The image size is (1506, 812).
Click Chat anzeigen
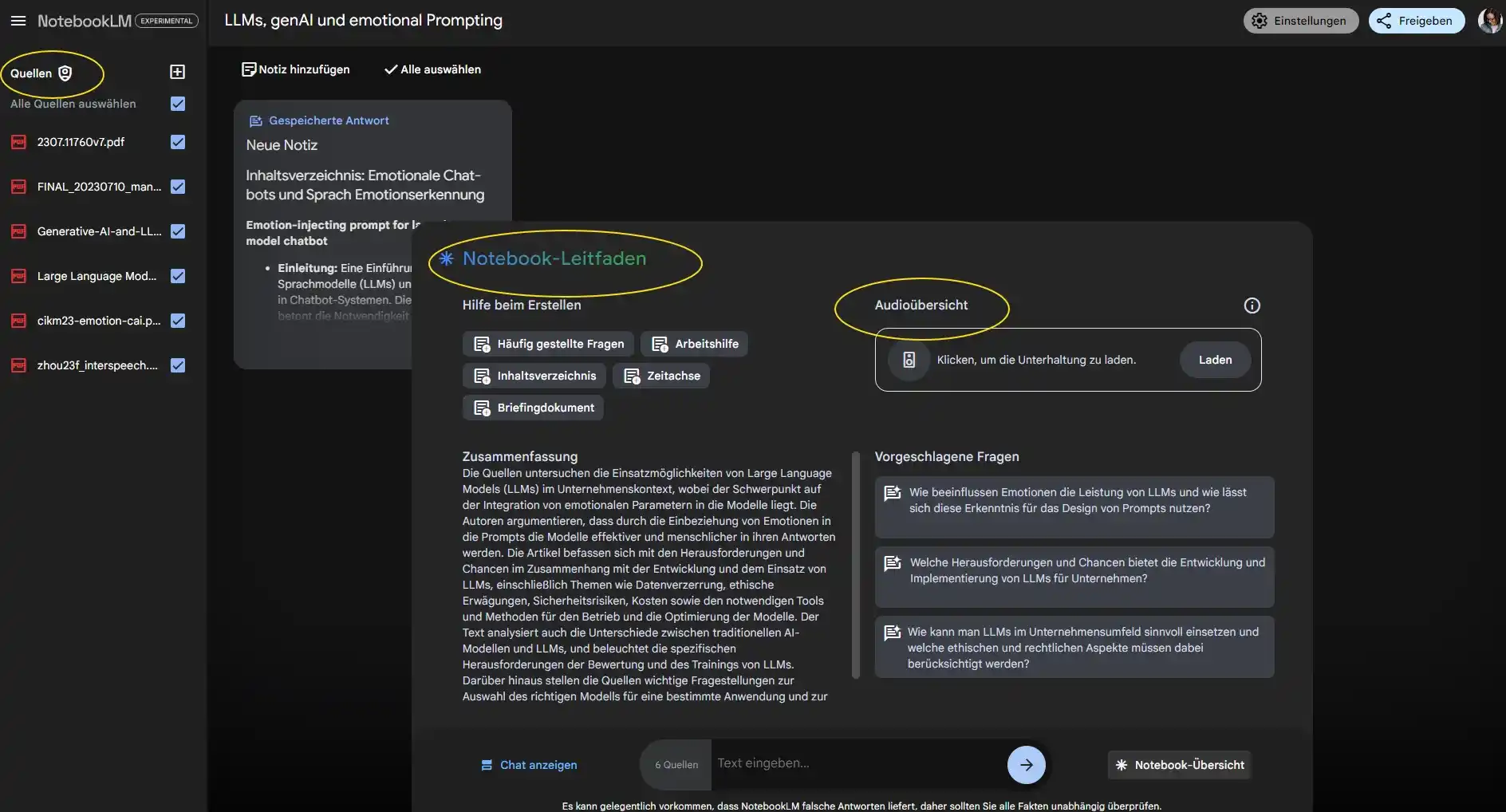[x=529, y=765]
